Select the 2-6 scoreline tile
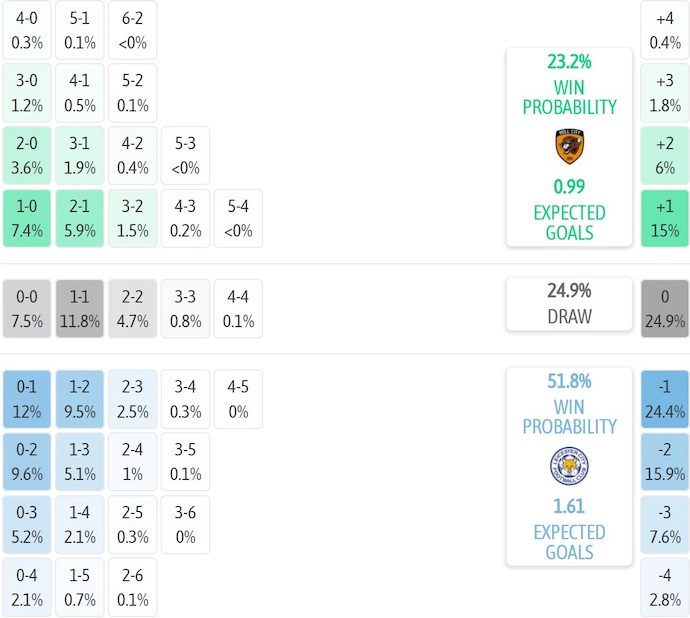Image resolution: width=690 pixels, height=618 pixels. tap(132, 588)
